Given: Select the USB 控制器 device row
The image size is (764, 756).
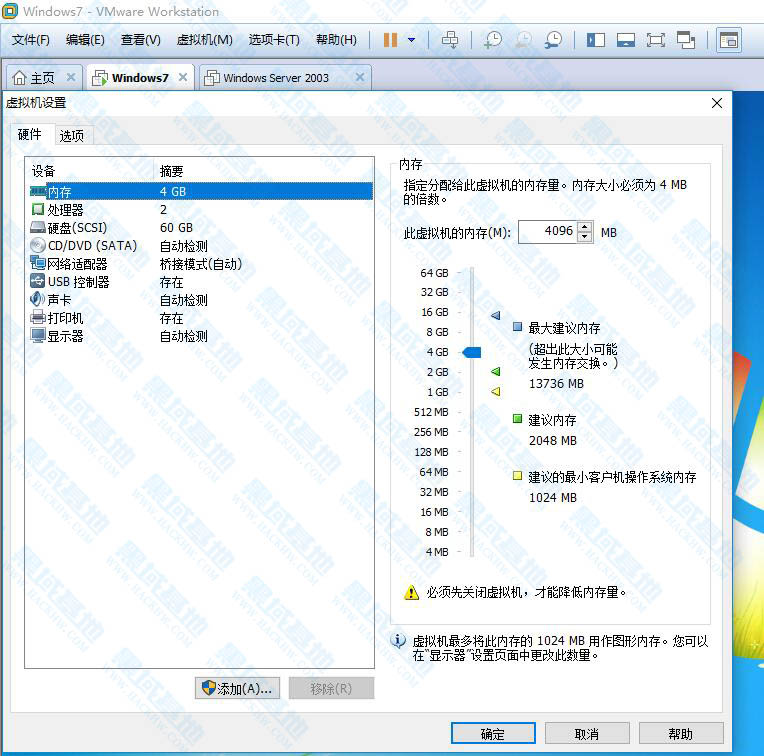Looking at the screenshot, I should (201, 282).
